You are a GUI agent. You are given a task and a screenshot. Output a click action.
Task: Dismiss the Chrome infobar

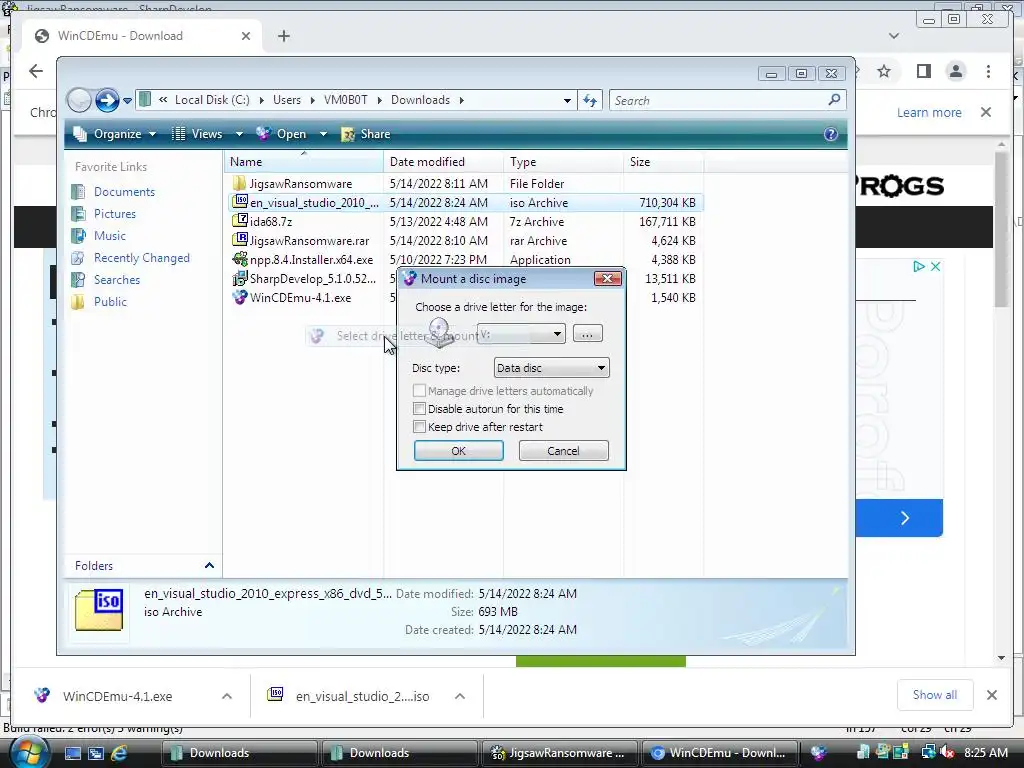tap(986, 112)
